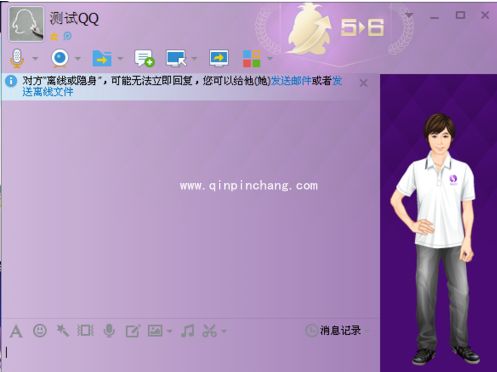This screenshot has width=497, height=372.
Task: Open the emoji smiley picker
Action: pos(40,331)
